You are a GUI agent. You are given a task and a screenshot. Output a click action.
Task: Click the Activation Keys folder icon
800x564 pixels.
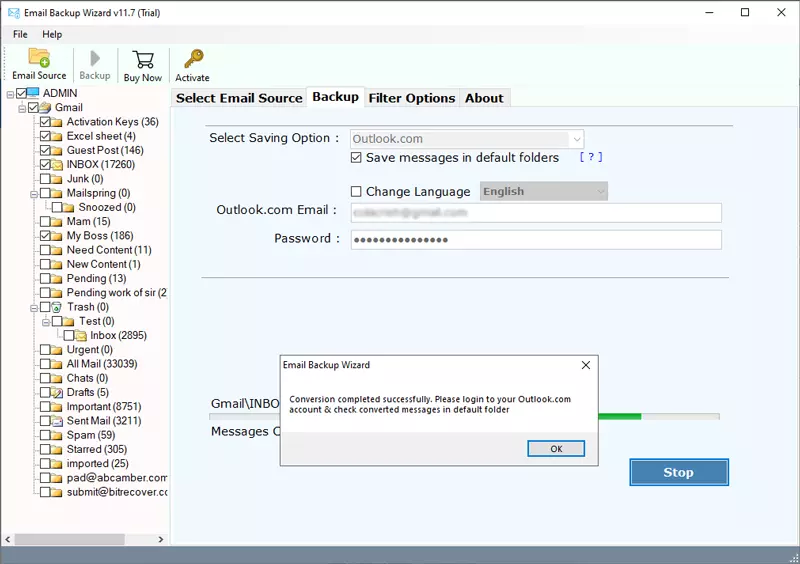pos(57,122)
